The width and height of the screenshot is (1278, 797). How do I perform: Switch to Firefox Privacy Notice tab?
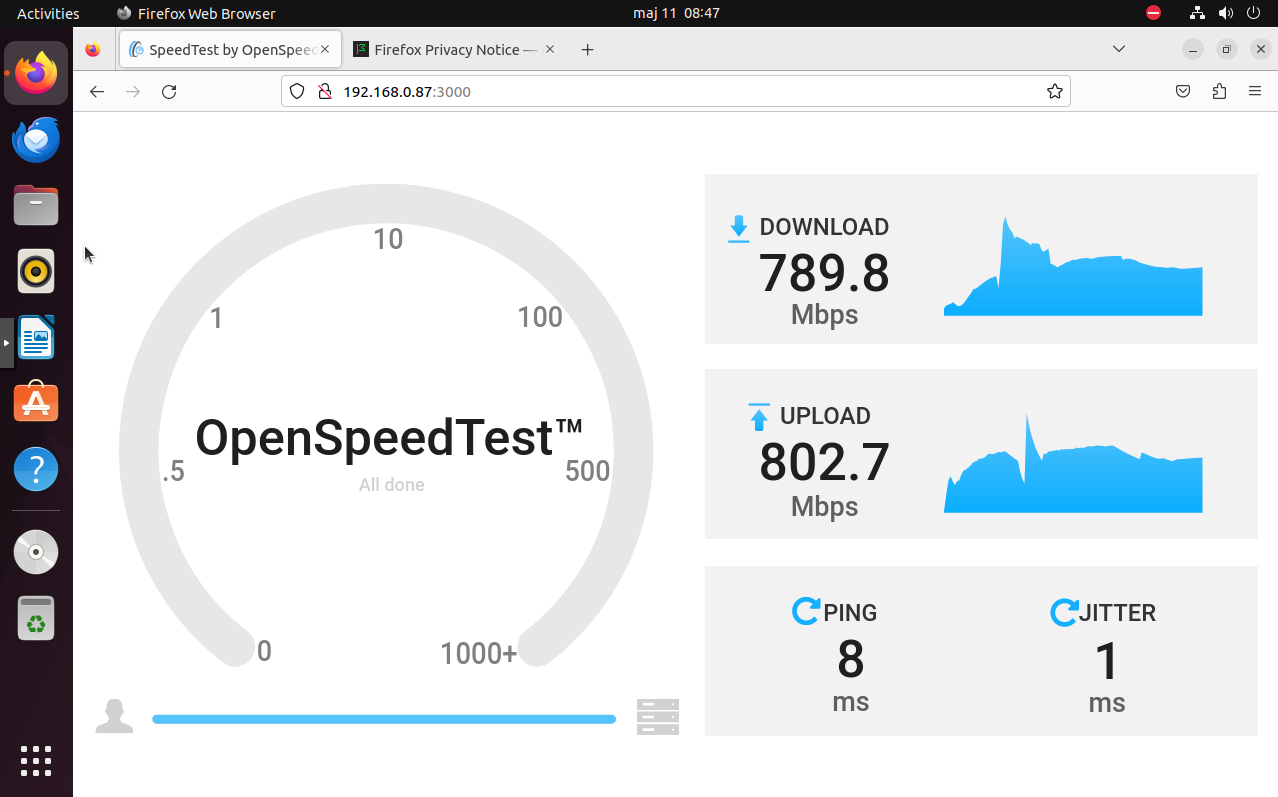455,49
